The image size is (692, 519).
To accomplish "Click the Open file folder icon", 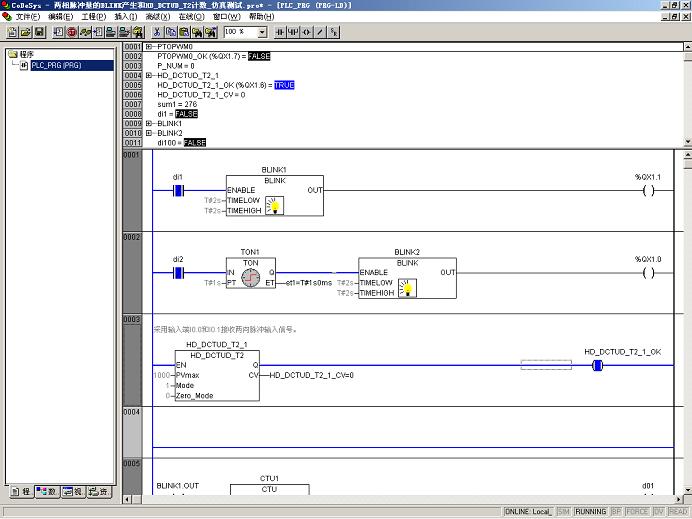I will coord(26,32).
